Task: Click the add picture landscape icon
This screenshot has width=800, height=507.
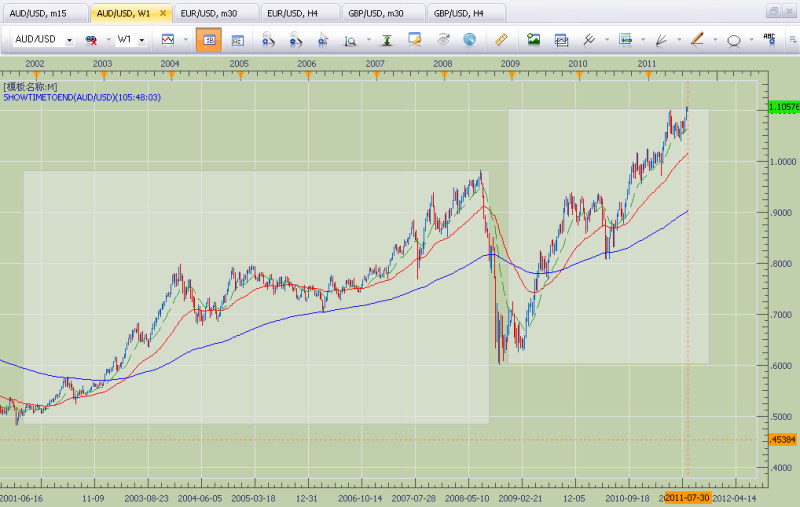Action: click(x=534, y=39)
